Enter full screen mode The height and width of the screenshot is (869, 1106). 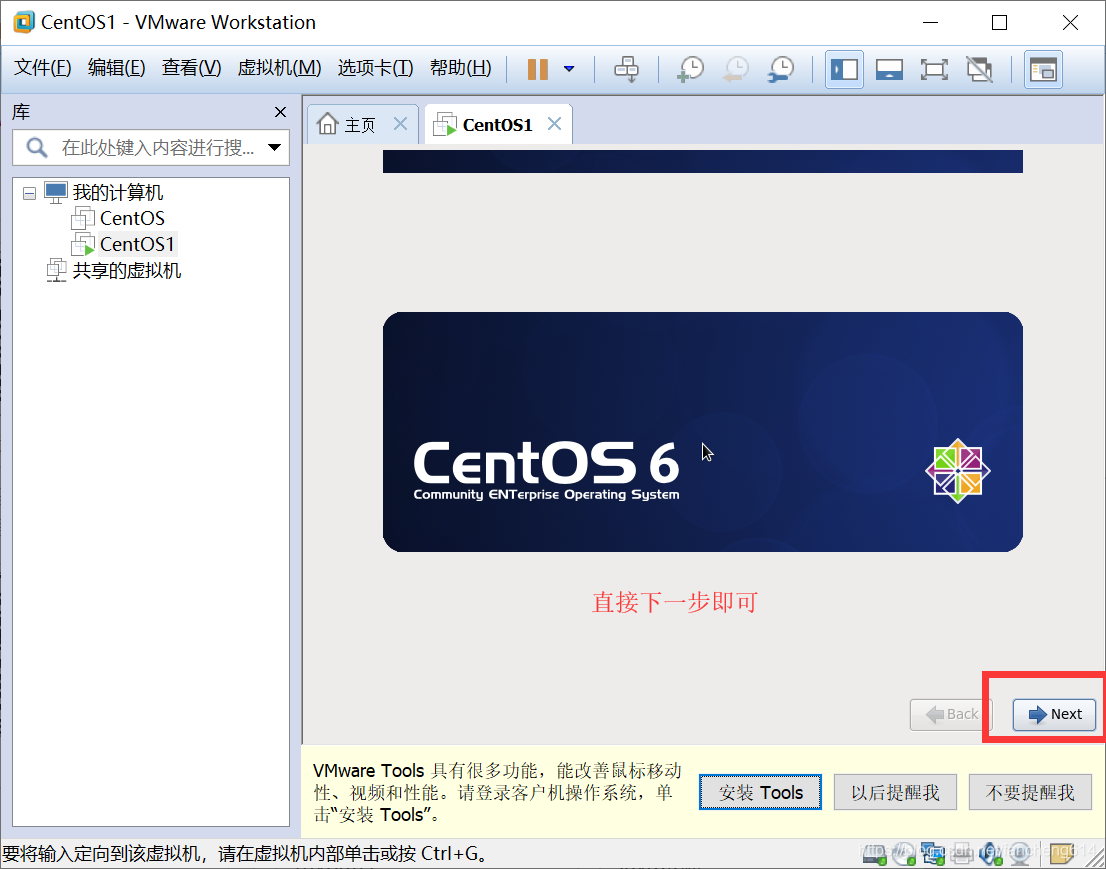(x=934, y=69)
